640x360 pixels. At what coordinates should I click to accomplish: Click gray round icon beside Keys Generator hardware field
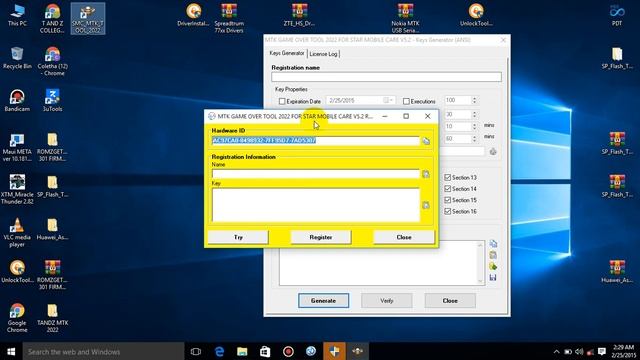tap(493, 152)
